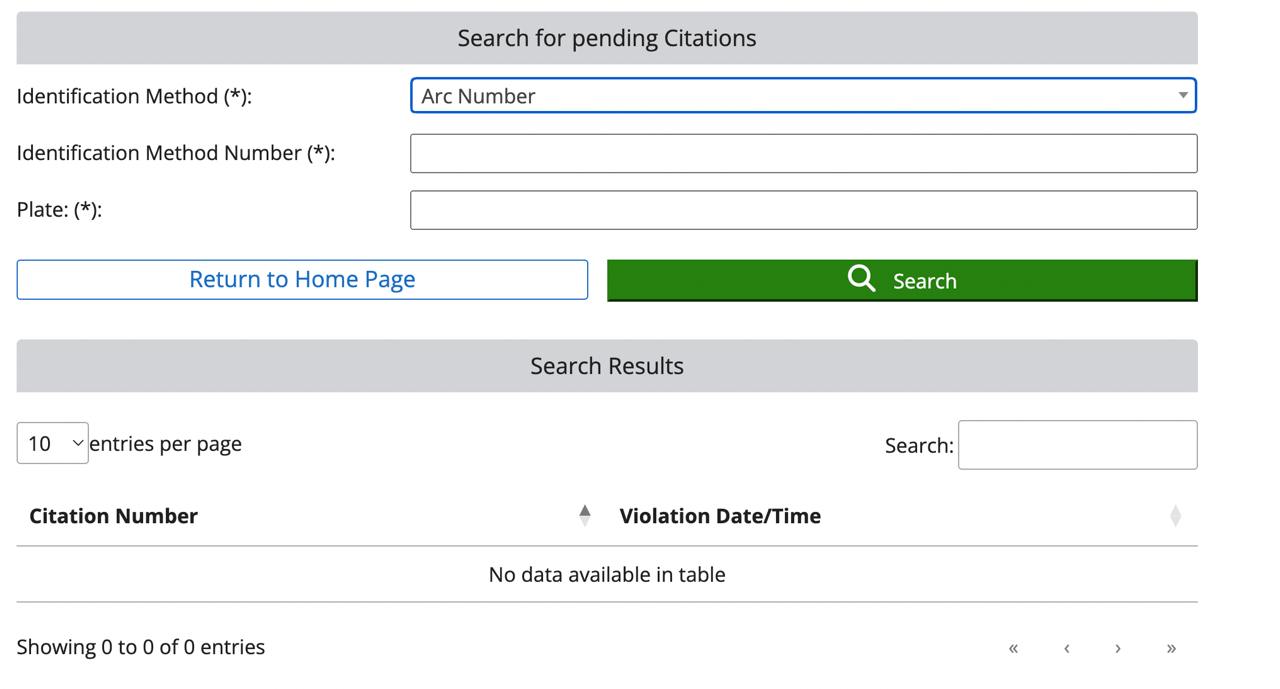Focus the Identification Method Number field
This screenshot has height=689, width=1280.
pyautogui.click(x=803, y=153)
